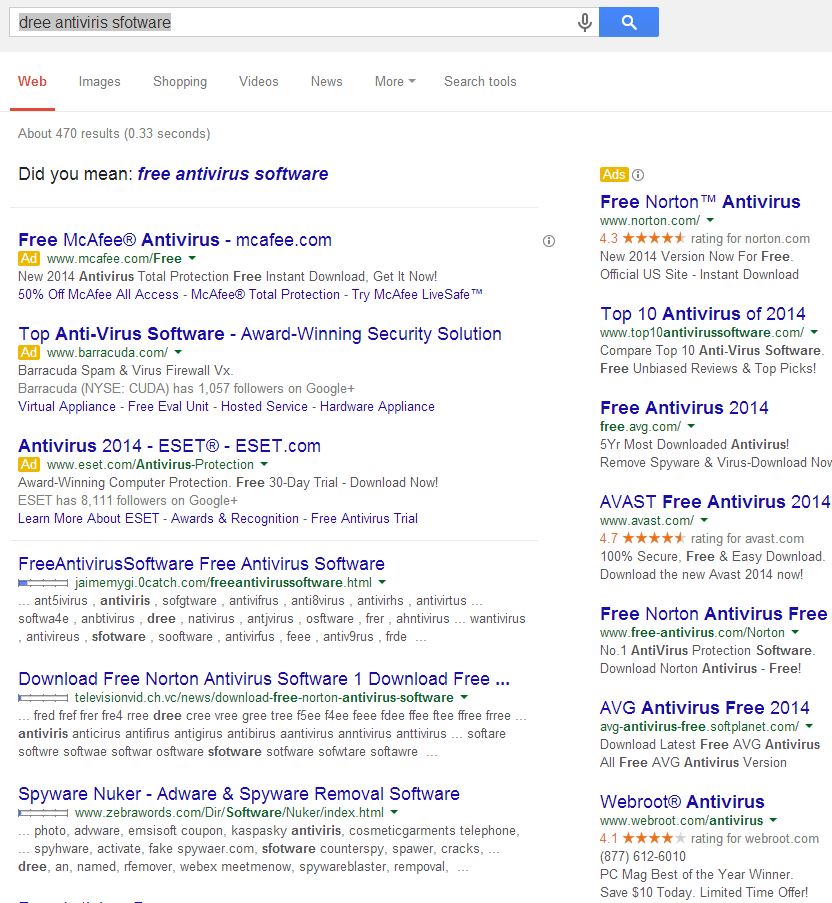Click 'Try McAfee LiveSafe' sitelink
This screenshot has height=903, width=832.
(x=417, y=294)
